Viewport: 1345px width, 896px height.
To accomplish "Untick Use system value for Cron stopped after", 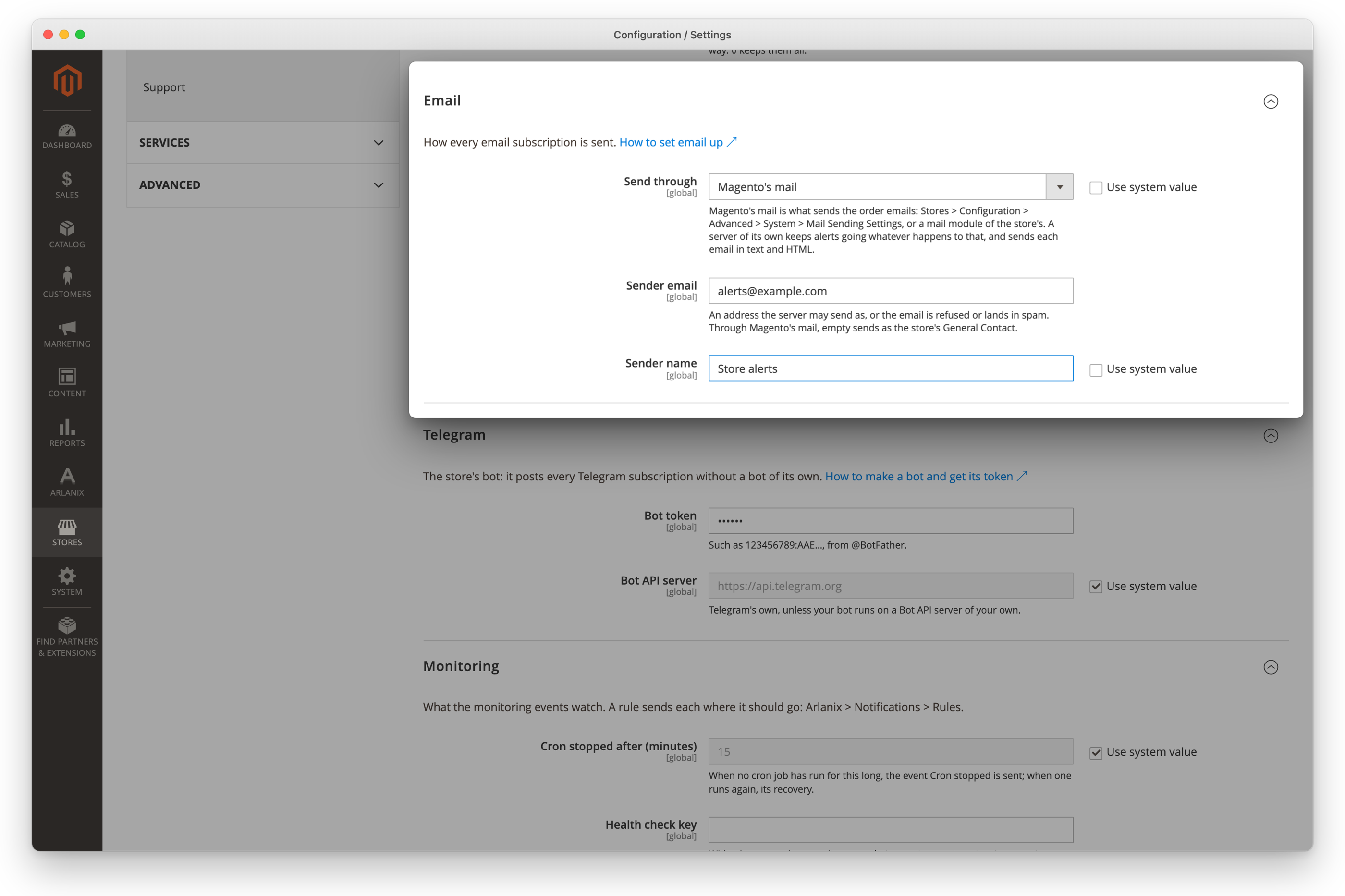I will 1095,752.
